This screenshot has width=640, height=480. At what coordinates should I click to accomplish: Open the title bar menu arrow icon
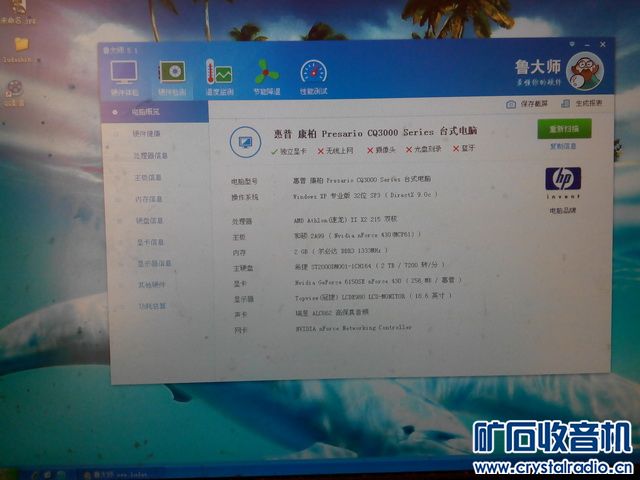(x=572, y=43)
